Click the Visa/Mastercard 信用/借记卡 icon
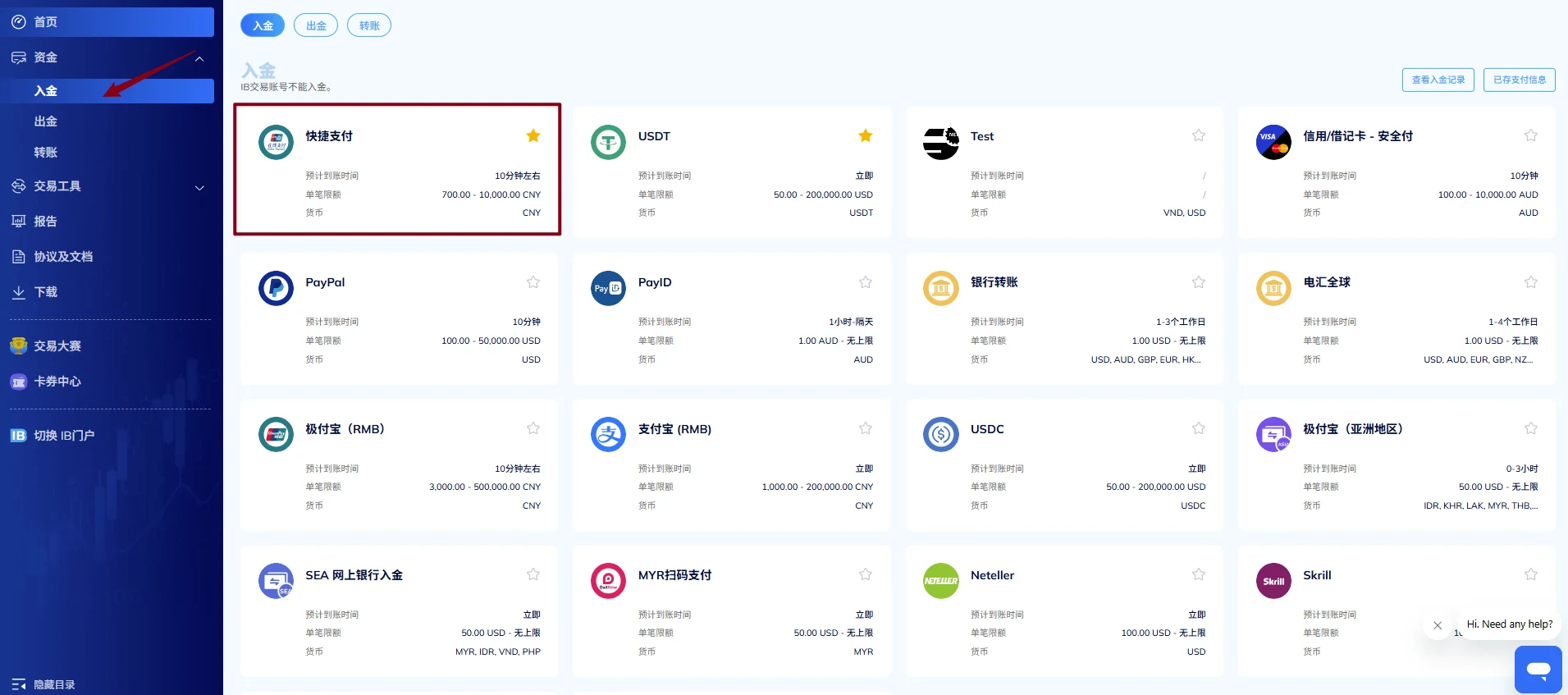Image resolution: width=1568 pixels, height=695 pixels. tap(1273, 143)
